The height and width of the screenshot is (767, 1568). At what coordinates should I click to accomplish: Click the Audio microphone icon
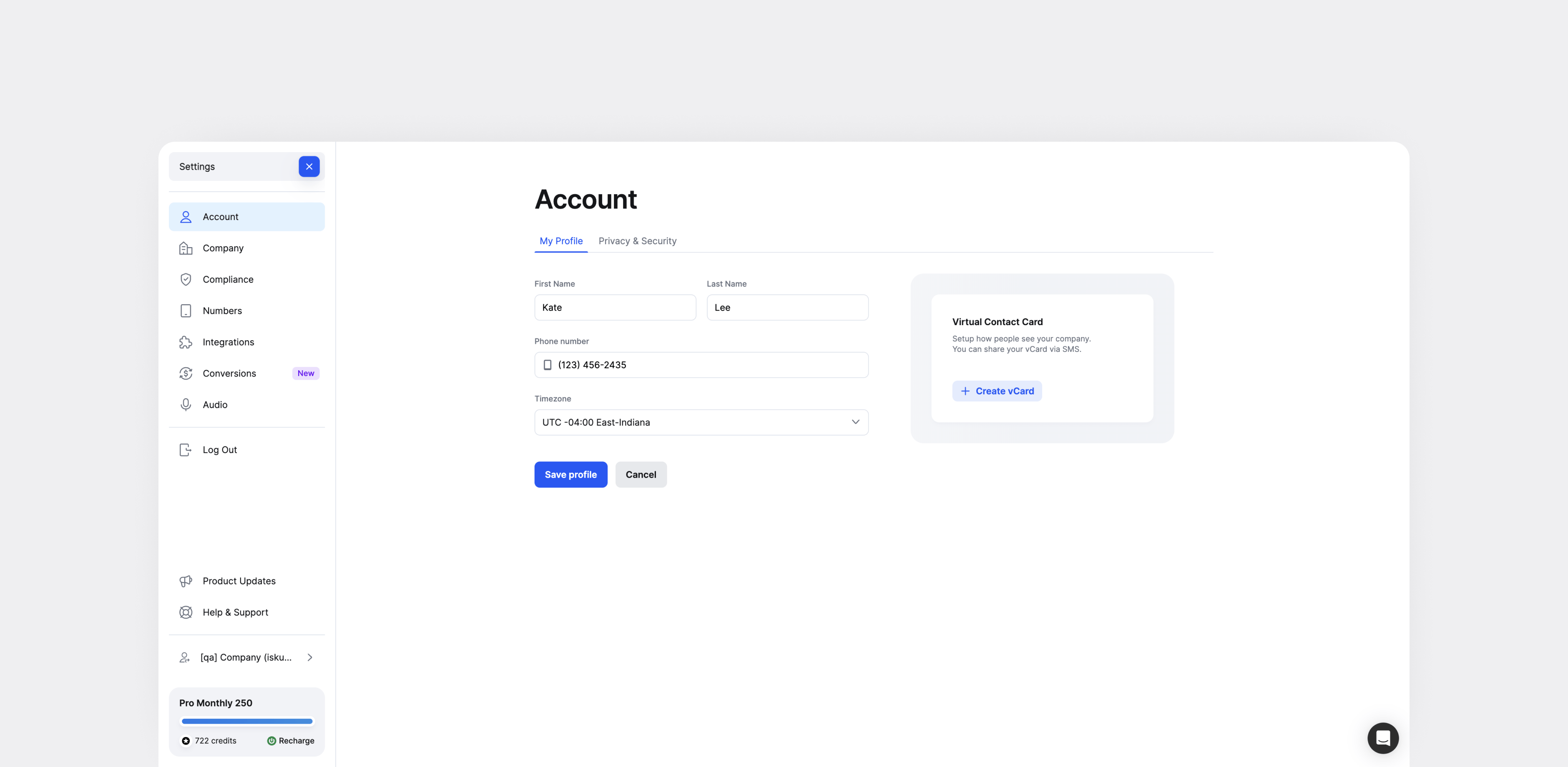coord(186,405)
